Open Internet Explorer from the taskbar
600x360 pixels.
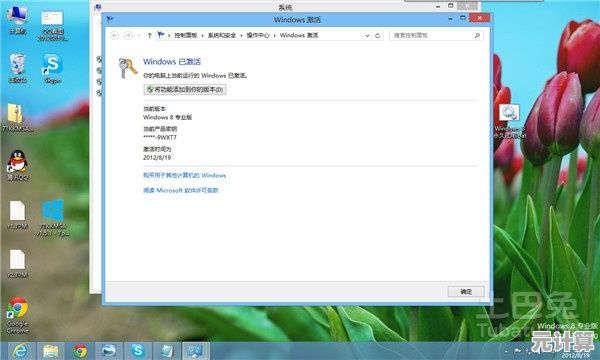point(20,350)
